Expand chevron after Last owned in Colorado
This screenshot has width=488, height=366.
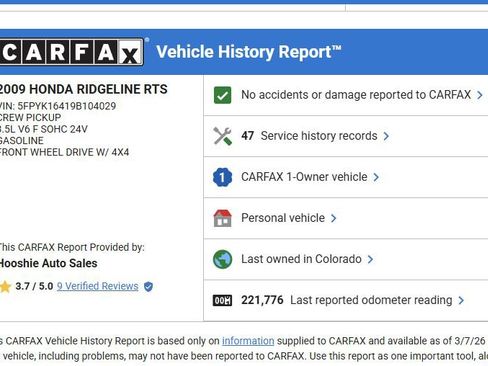point(370,259)
